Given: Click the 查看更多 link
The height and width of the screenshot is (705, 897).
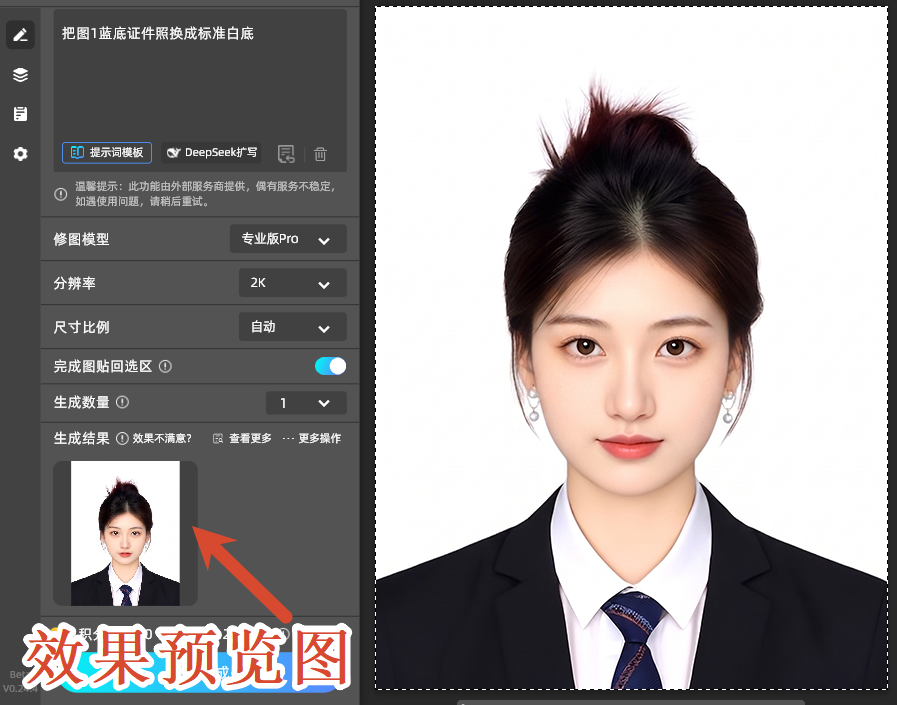Looking at the screenshot, I should click(x=243, y=438).
